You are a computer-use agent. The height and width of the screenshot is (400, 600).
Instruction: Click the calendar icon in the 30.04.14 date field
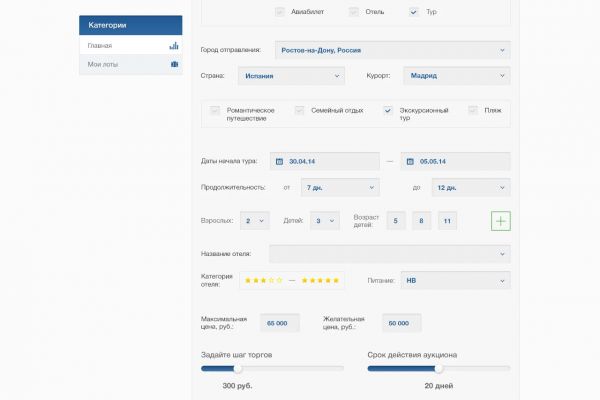(279, 162)
